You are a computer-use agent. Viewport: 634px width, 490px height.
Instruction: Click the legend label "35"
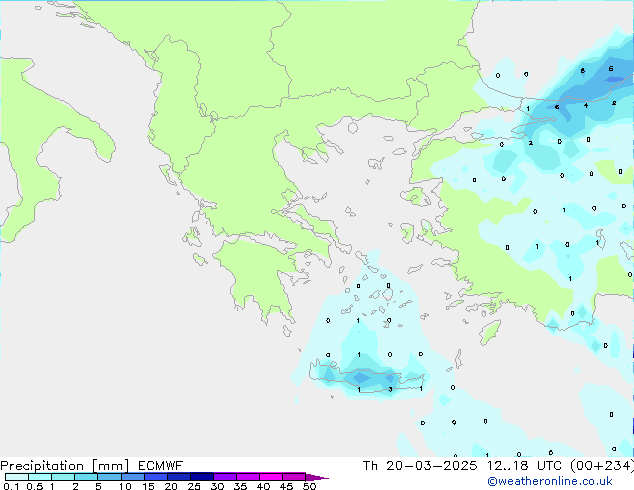pyautogui.click(x=240, y=486)
